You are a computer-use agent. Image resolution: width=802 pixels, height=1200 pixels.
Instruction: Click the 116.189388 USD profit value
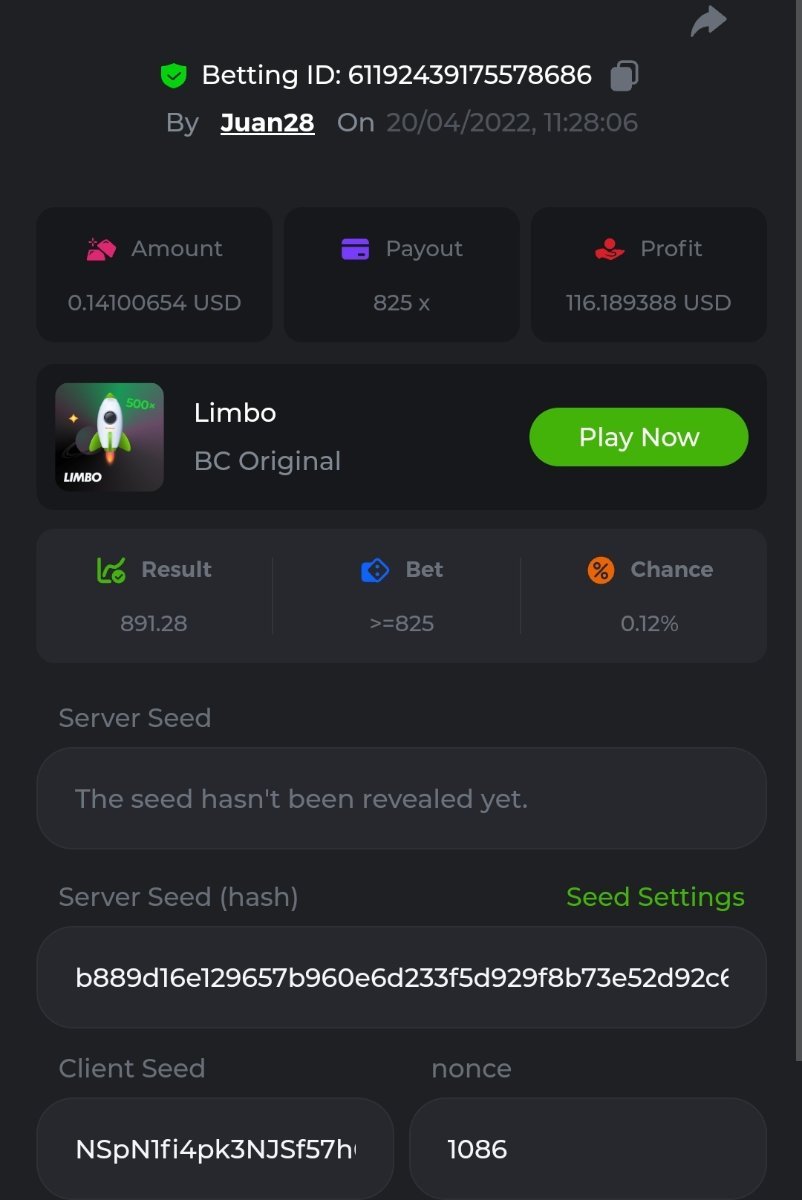pyautogui.click(x=648, y=302)
